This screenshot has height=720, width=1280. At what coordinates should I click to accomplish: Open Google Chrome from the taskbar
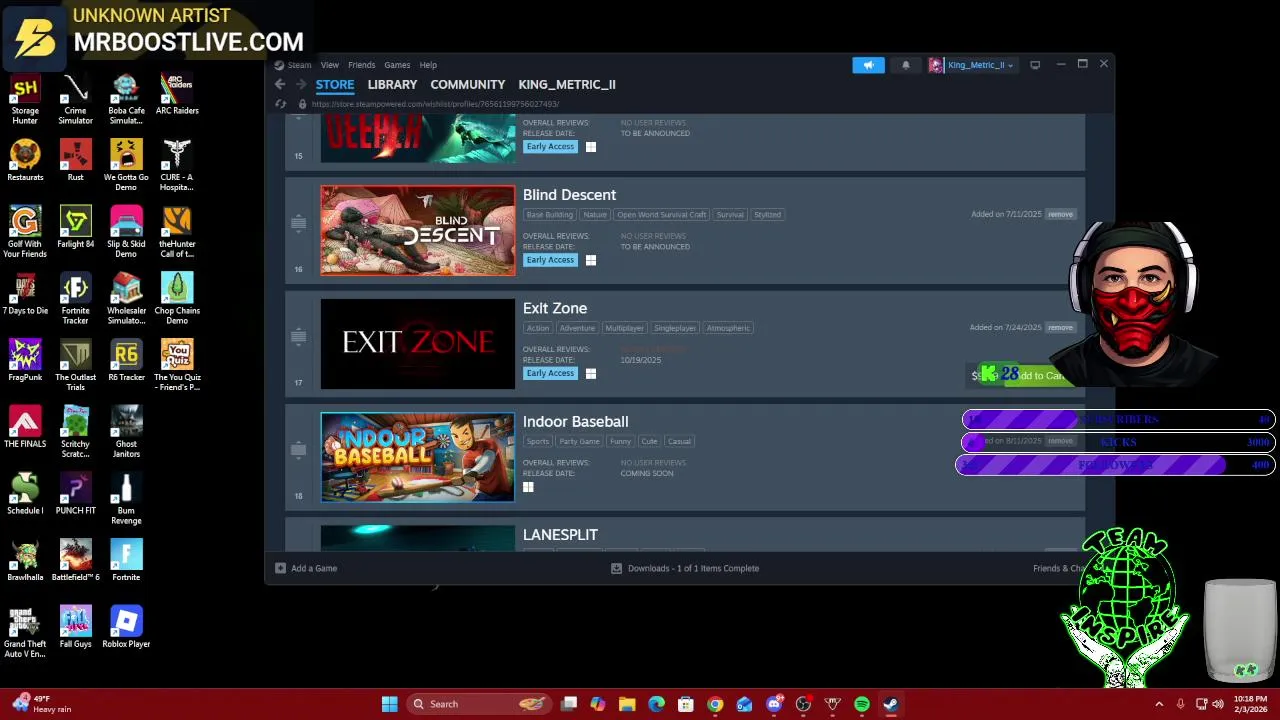(715, 704)
